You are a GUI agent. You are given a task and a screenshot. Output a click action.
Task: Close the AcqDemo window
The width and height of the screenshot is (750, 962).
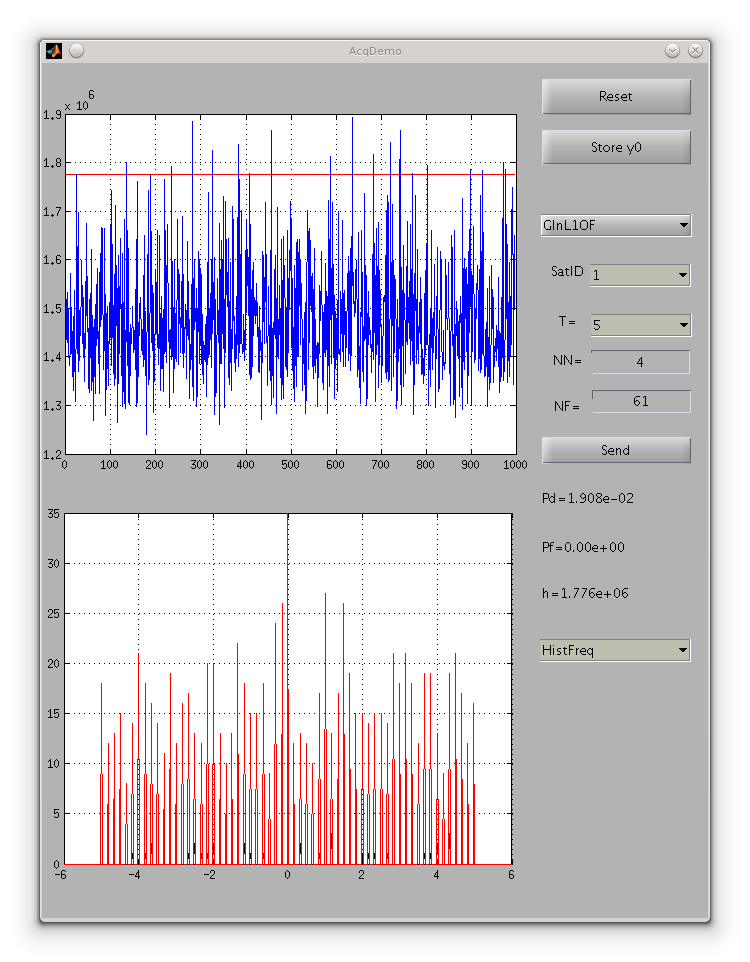[x=695, y=51]
